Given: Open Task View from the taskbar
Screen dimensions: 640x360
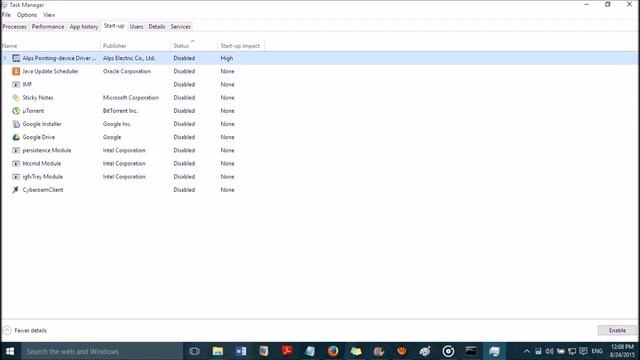Looking at the screenshot, I should [195, 351].
